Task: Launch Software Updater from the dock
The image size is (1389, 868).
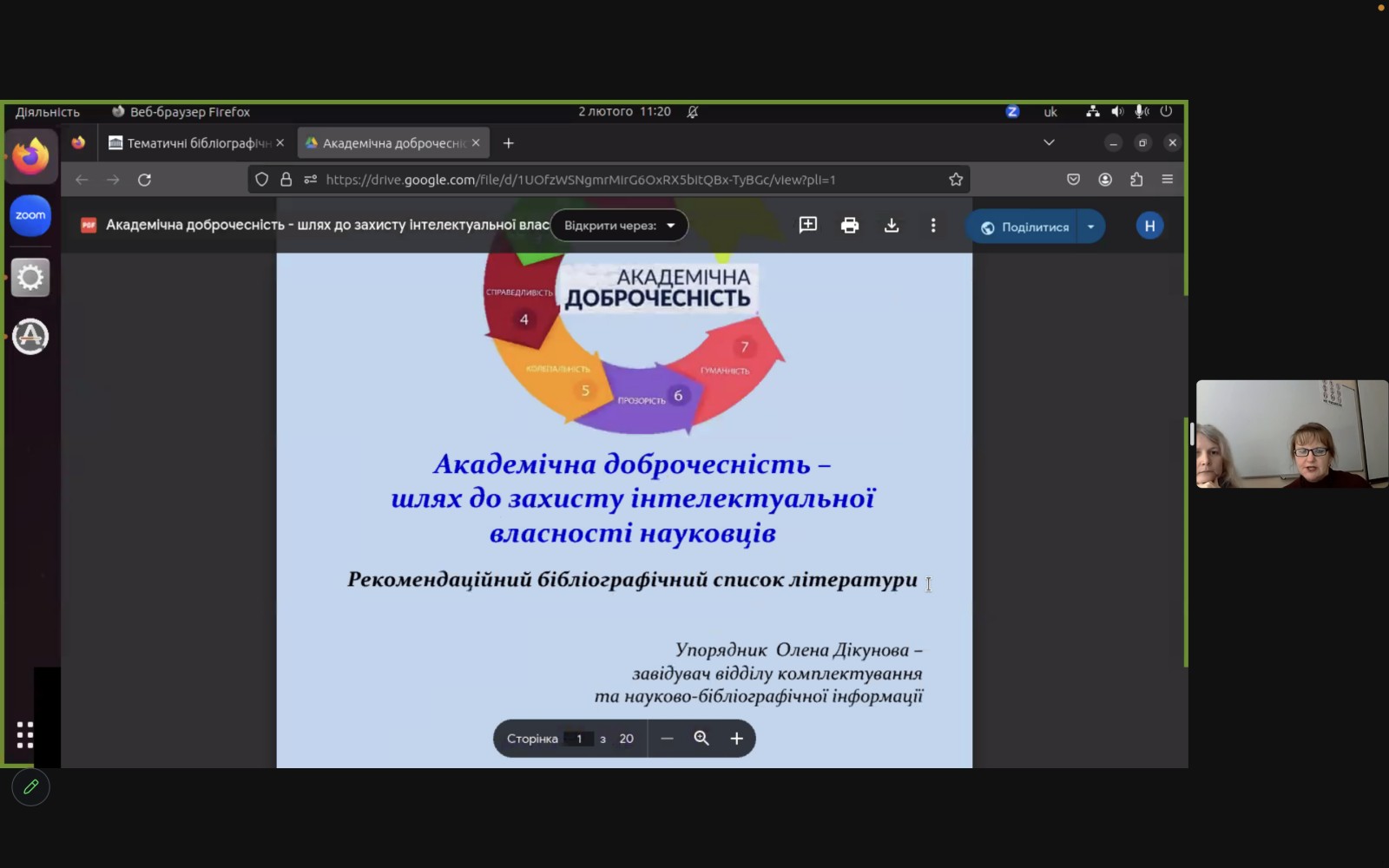Action: (x=30, y=337)
